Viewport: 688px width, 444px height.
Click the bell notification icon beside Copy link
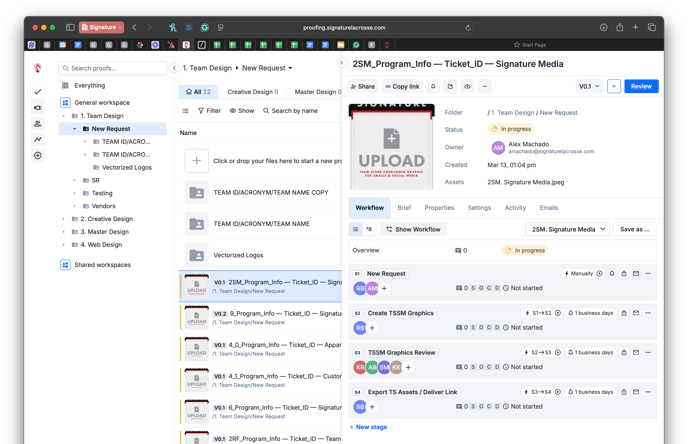point(433,87)
